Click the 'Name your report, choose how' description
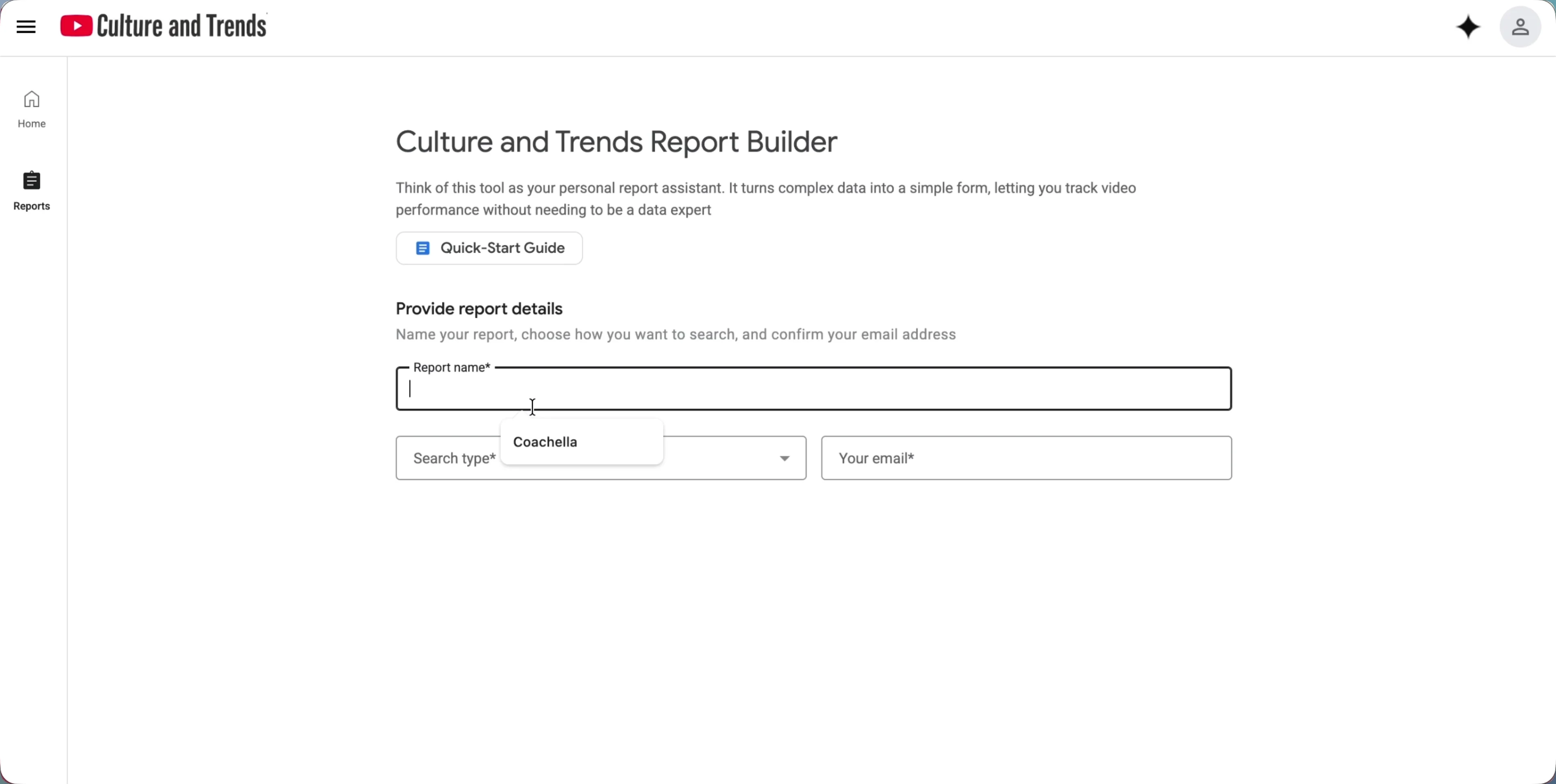The image size is (1556, 784). (675, 334)
